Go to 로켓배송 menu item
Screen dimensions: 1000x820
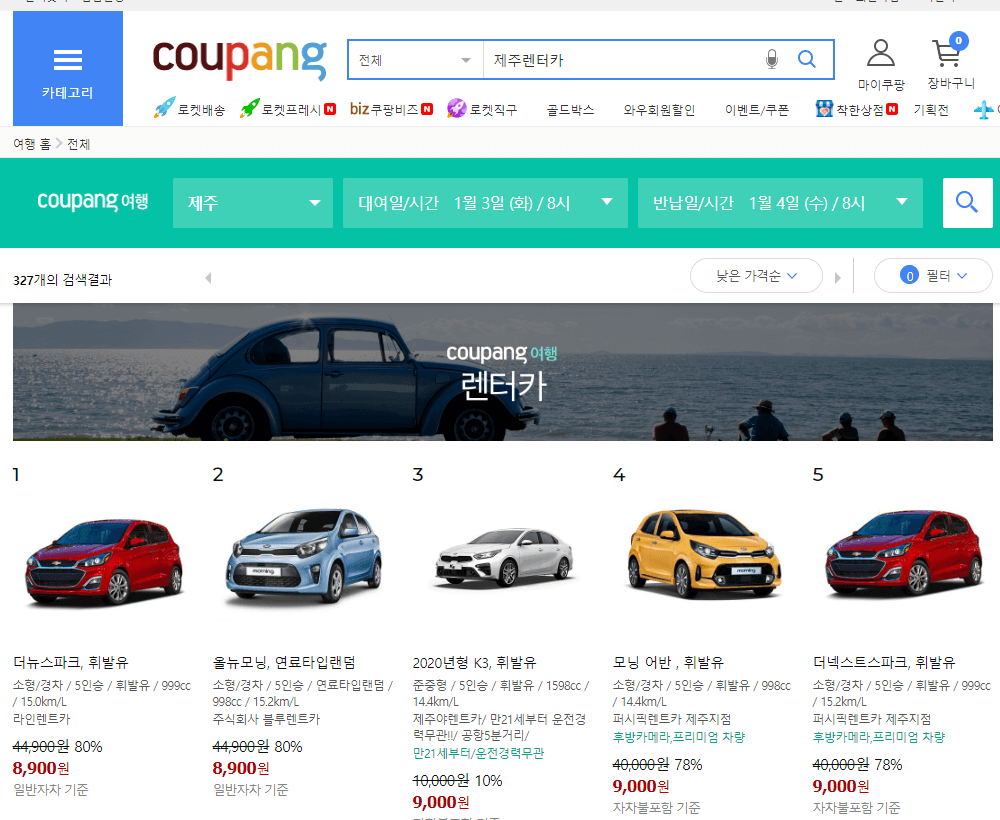pyautogui.click(x=201, y=110)
